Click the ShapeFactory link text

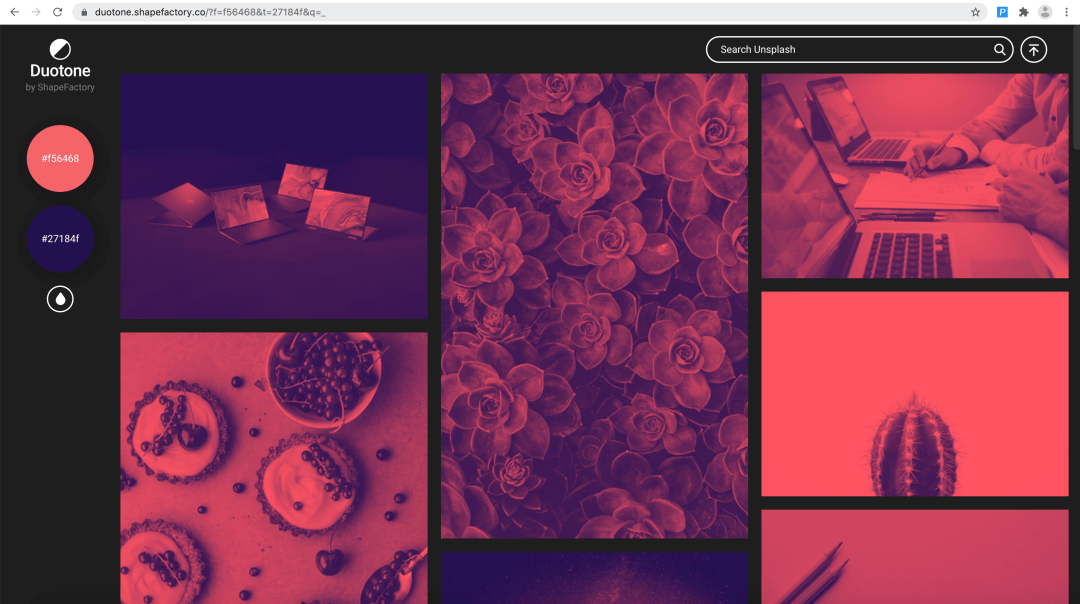(66, 88)
